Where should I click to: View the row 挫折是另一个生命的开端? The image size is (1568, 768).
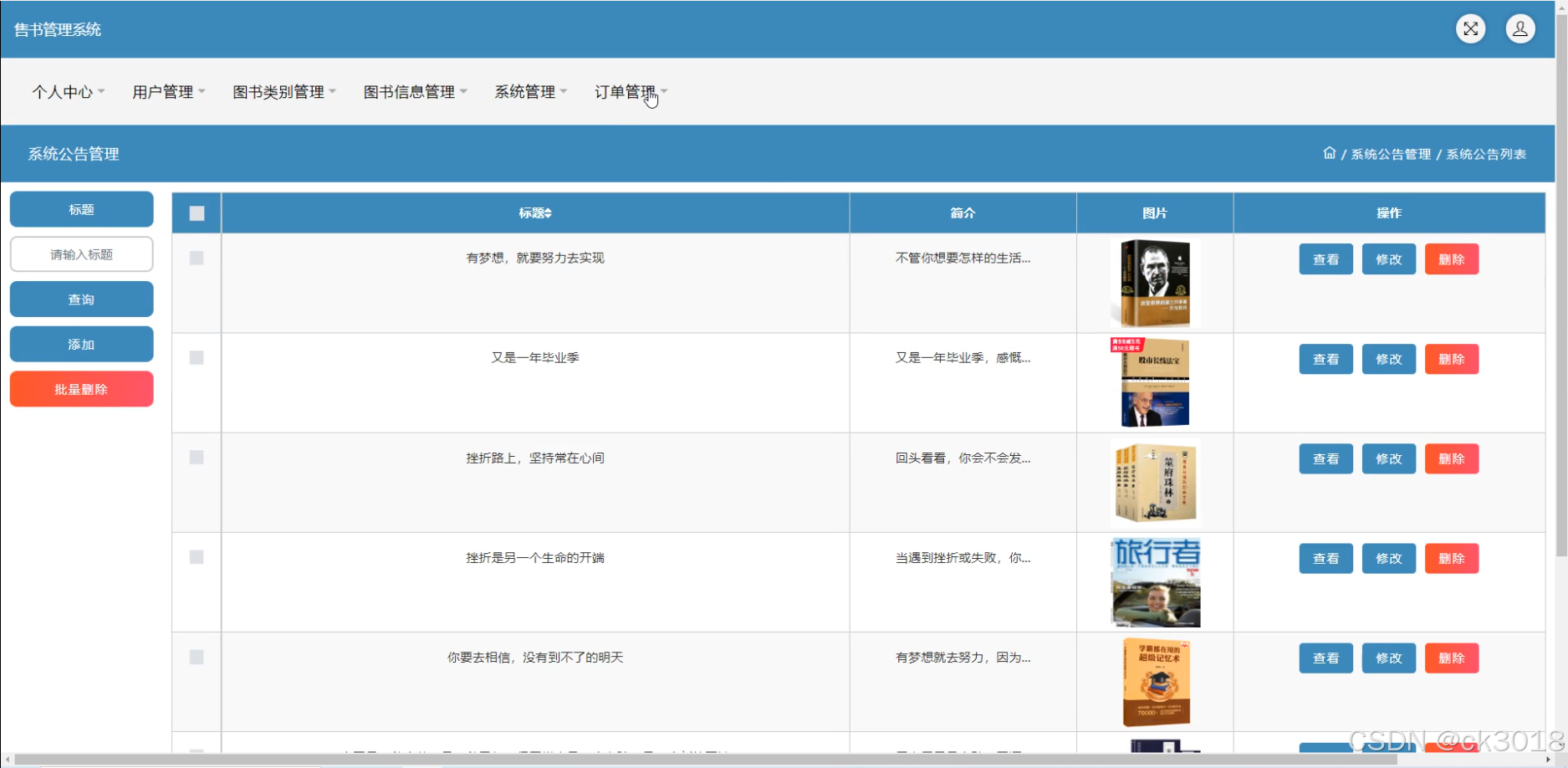click(1325, 558)
